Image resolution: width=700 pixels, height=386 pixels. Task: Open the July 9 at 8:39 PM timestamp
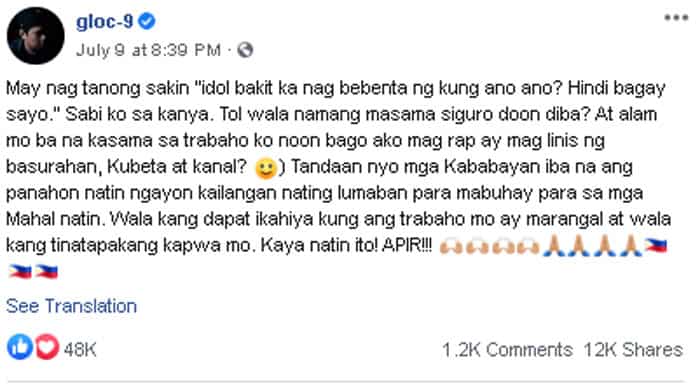point(148,50)
